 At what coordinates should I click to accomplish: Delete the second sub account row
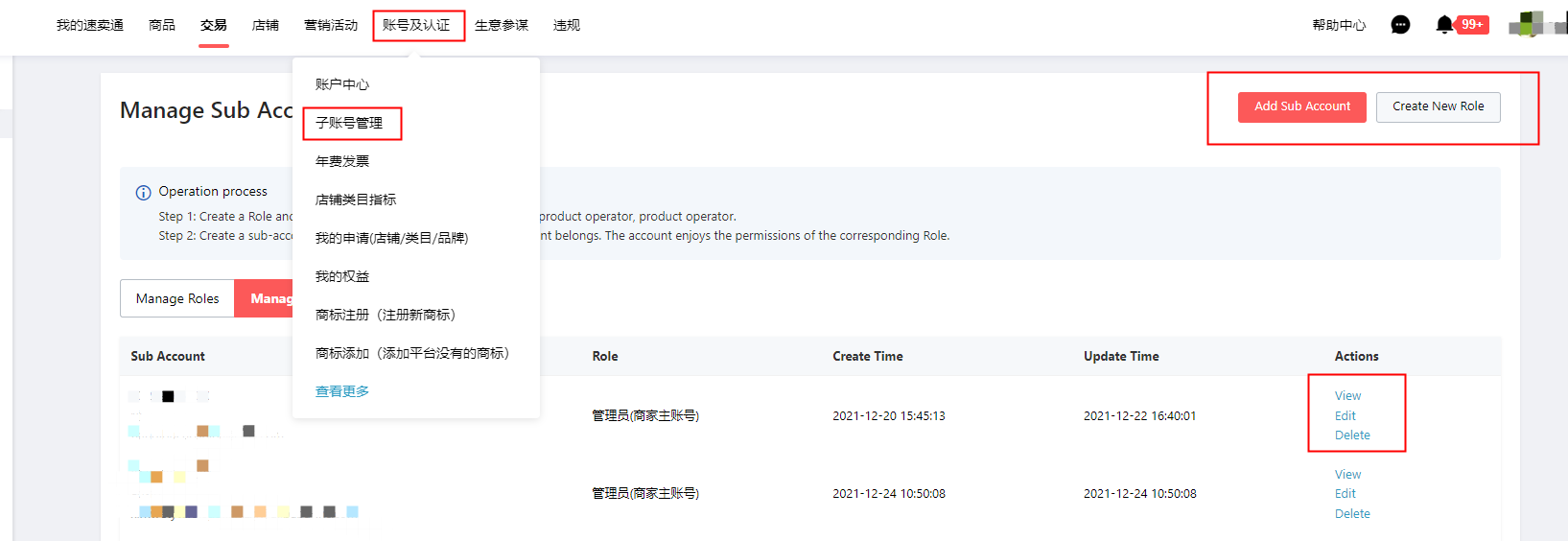pos(1352,514)
